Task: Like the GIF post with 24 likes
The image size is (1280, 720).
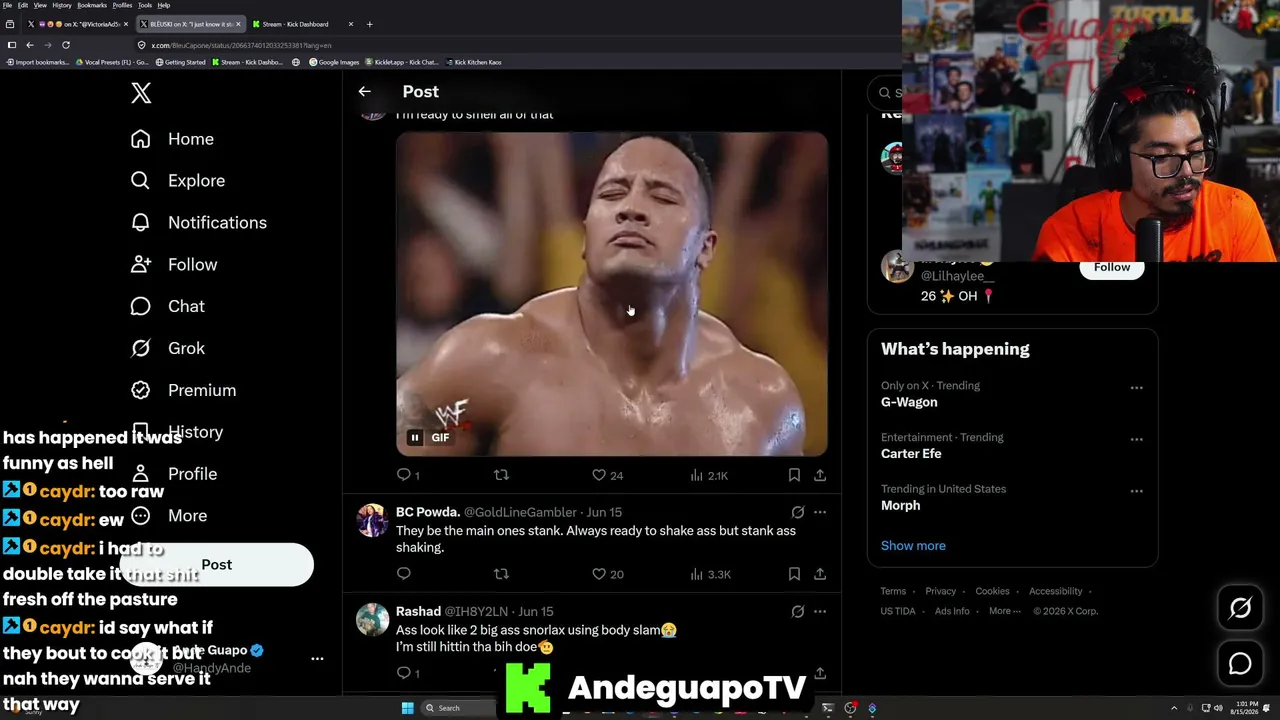Action: pos(608,475)
